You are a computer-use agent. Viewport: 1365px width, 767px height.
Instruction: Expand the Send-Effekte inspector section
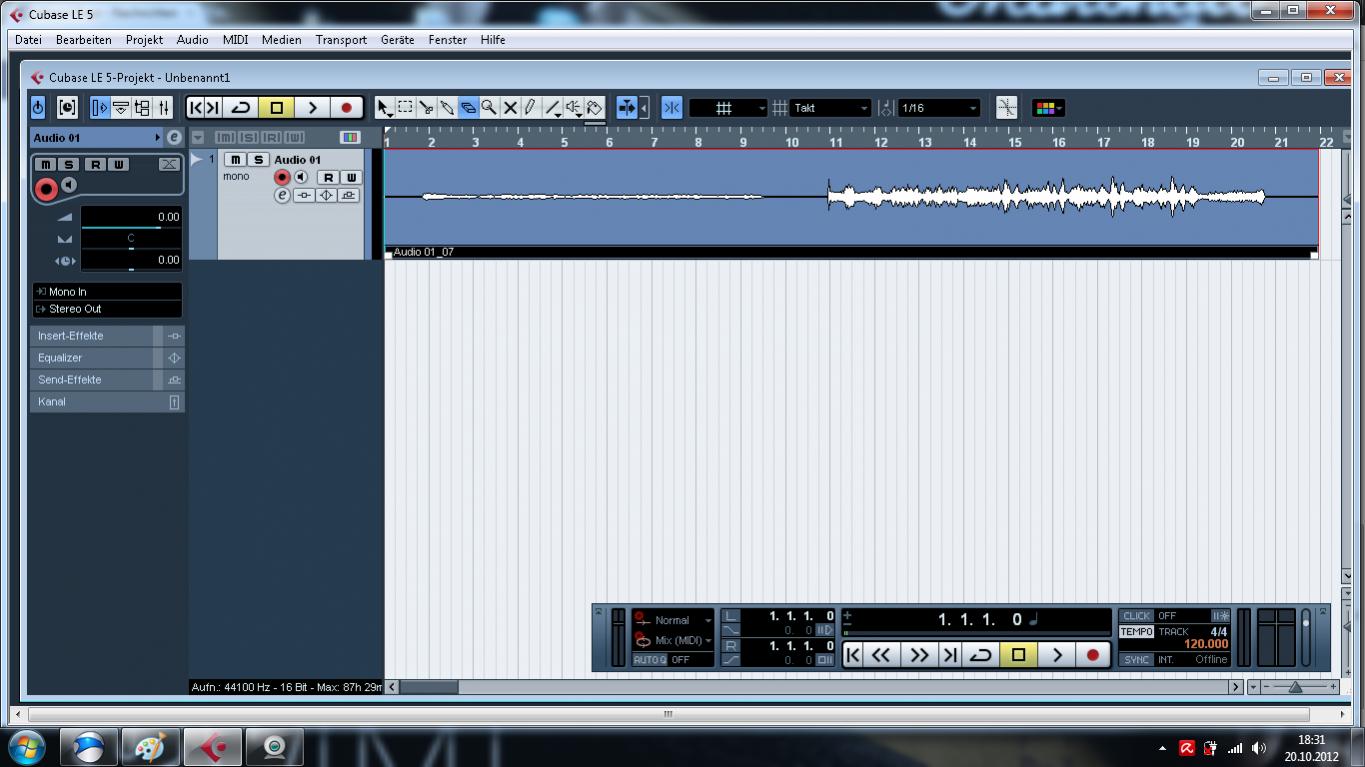point(107,380)
